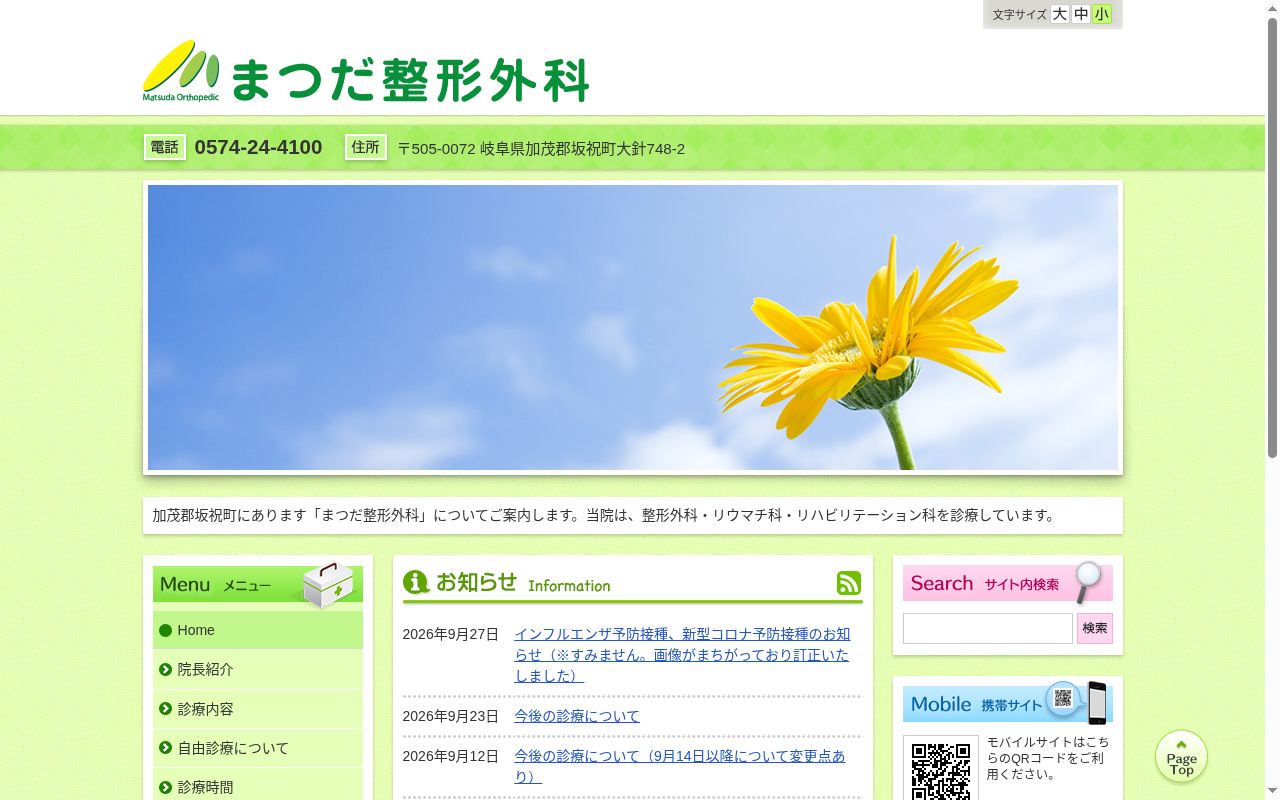The width and height of the screenshot is (1280, 800).
Task: Click the first-aid box icon in Menu header
Action: pos(328,584)
